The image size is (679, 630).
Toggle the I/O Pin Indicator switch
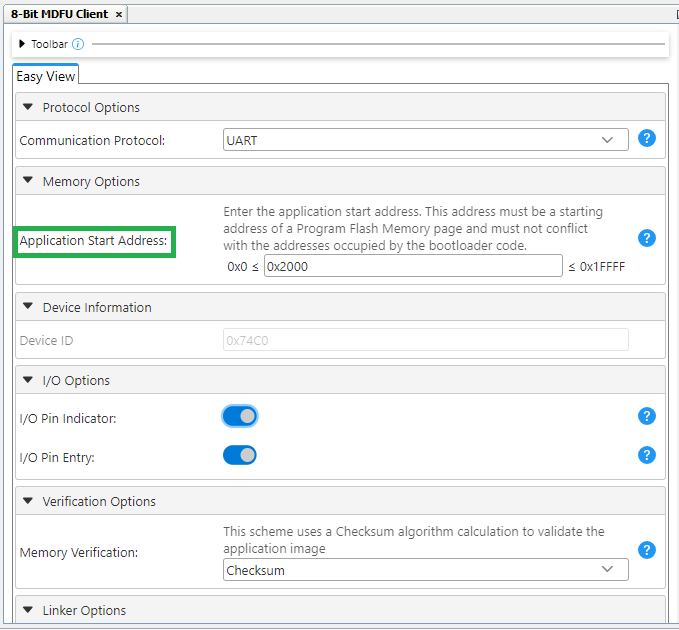point(240,416)
